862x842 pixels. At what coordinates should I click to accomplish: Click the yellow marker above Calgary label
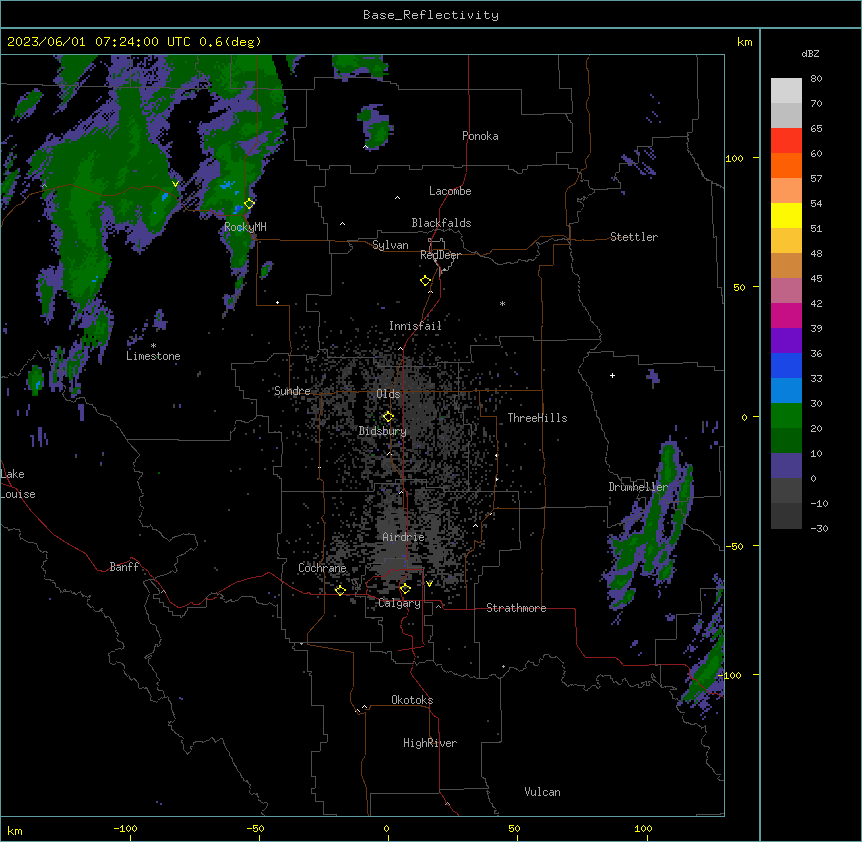405,589
